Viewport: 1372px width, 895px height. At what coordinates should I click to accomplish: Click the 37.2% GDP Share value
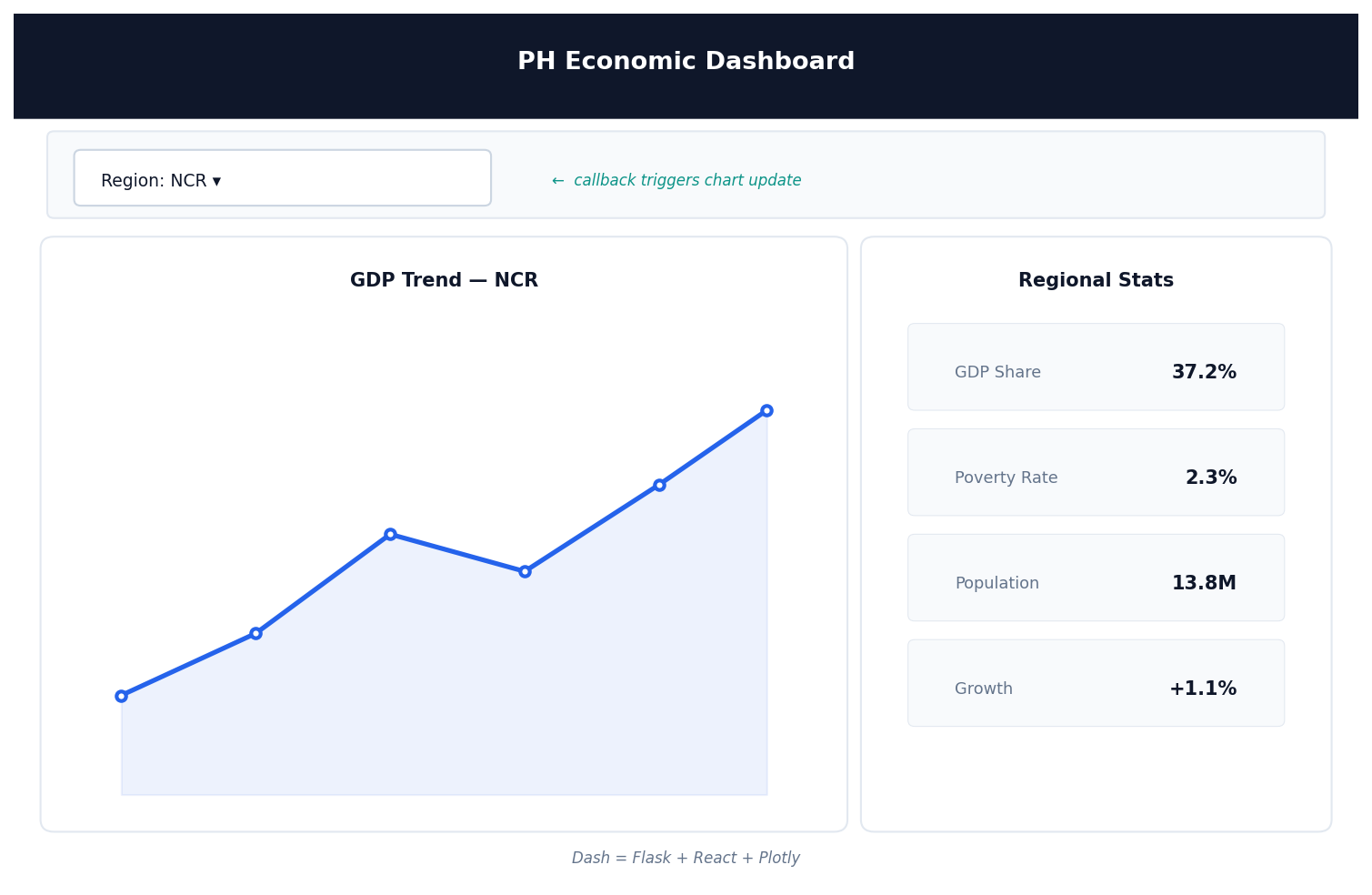click(x=1205, y=371)
